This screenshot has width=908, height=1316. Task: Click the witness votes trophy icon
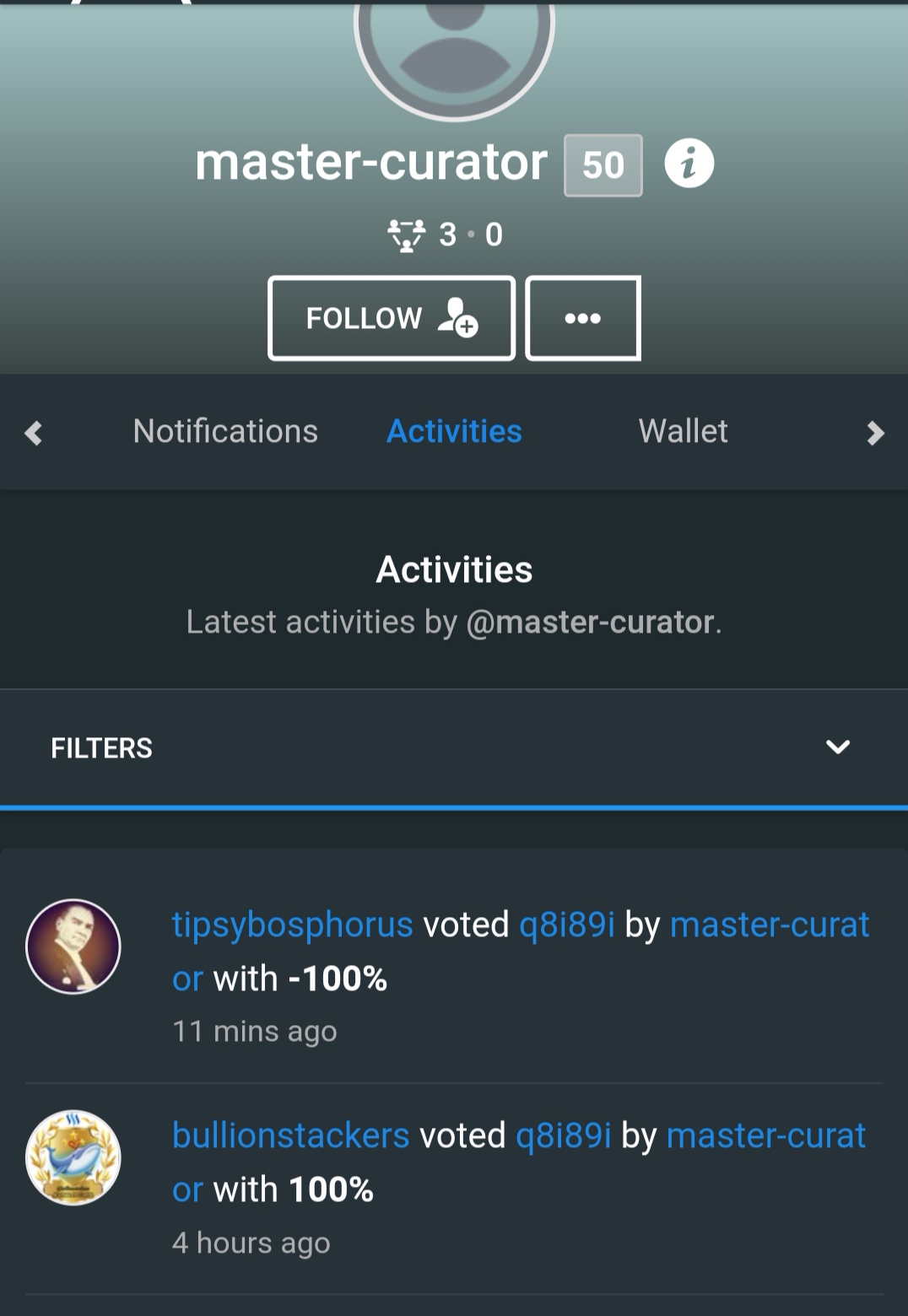(406, 235)
